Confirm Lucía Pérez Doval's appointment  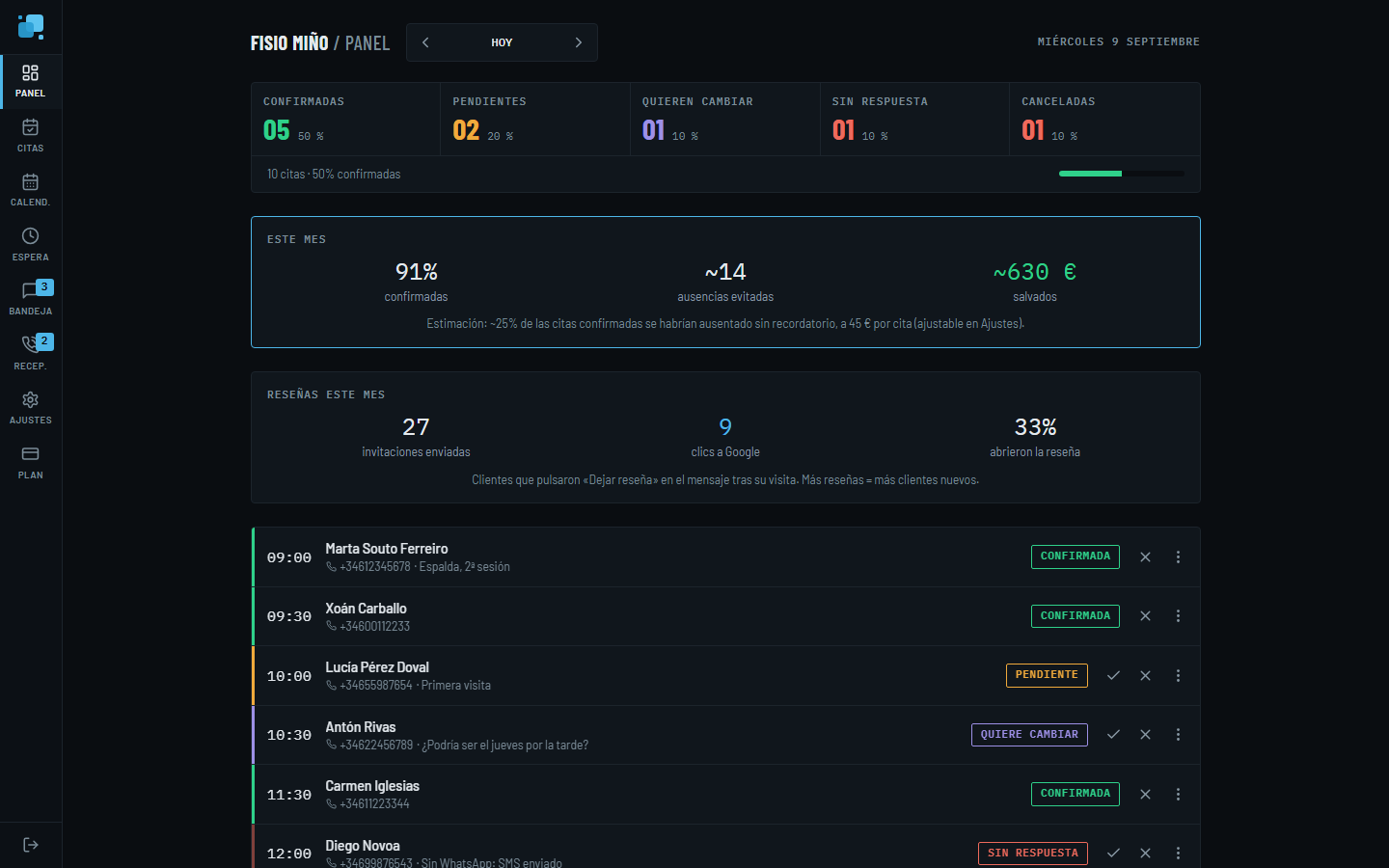[x=1113, y=676]
